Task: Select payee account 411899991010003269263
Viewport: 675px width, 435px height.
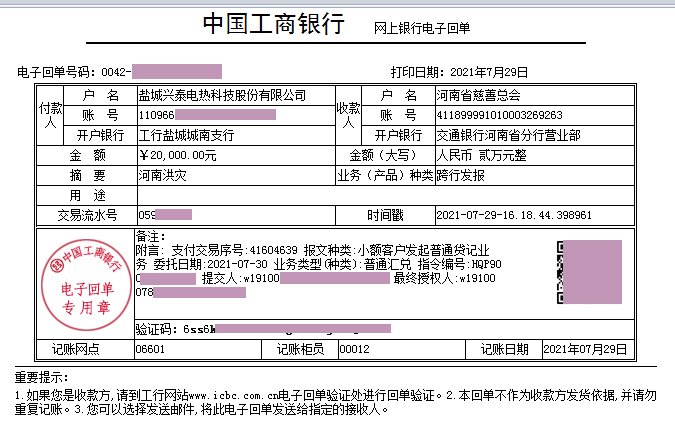Action: click(x=499, y=115)
